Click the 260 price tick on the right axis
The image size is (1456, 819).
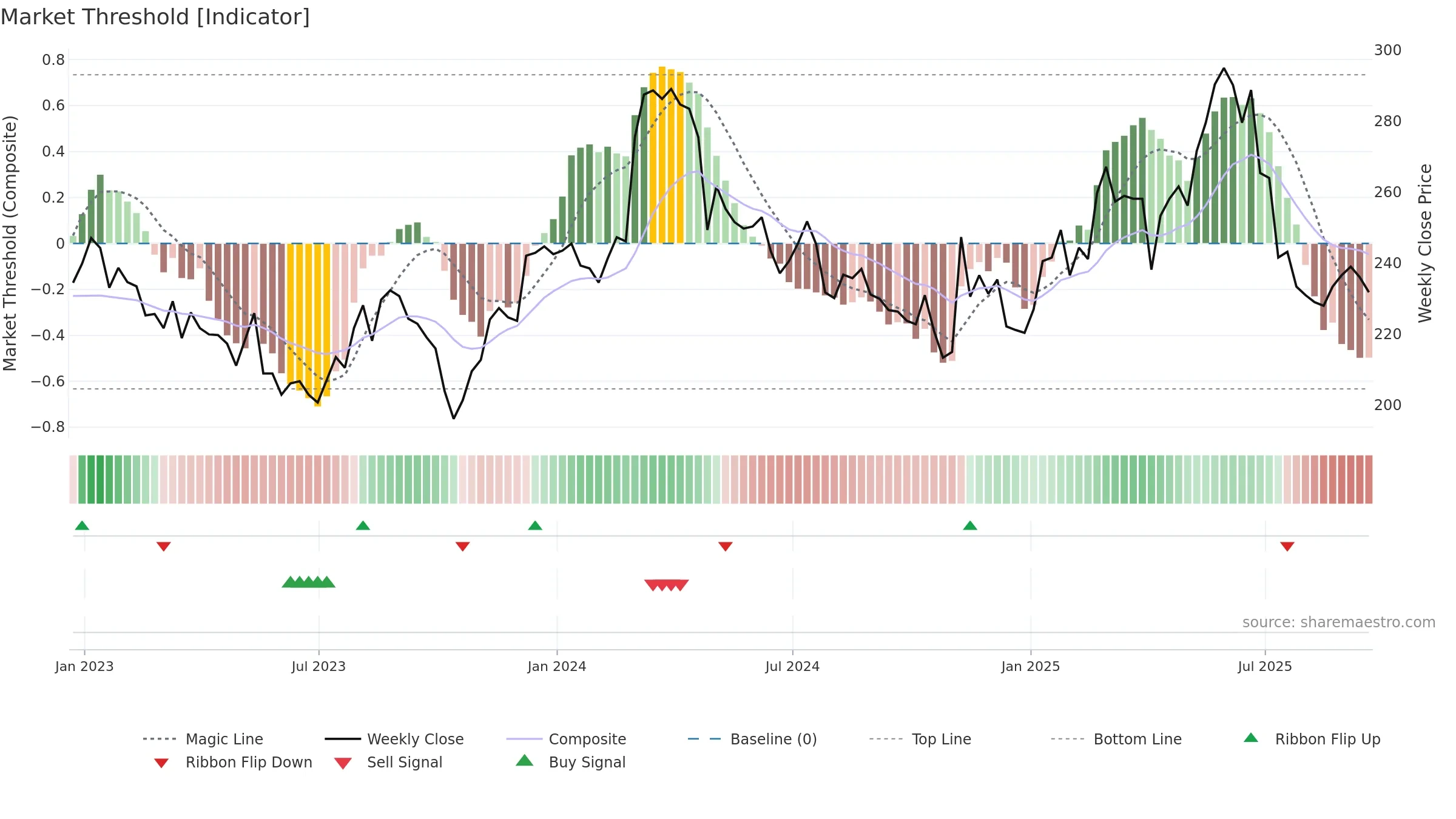tap(1388, 192)
